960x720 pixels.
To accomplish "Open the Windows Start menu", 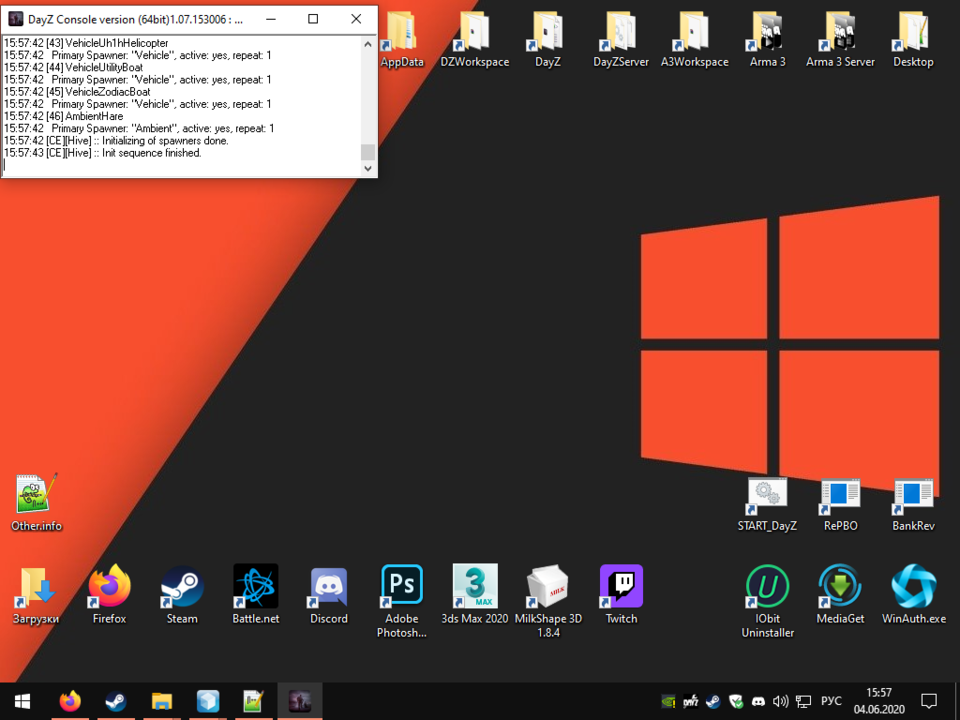I will [23, 701].
